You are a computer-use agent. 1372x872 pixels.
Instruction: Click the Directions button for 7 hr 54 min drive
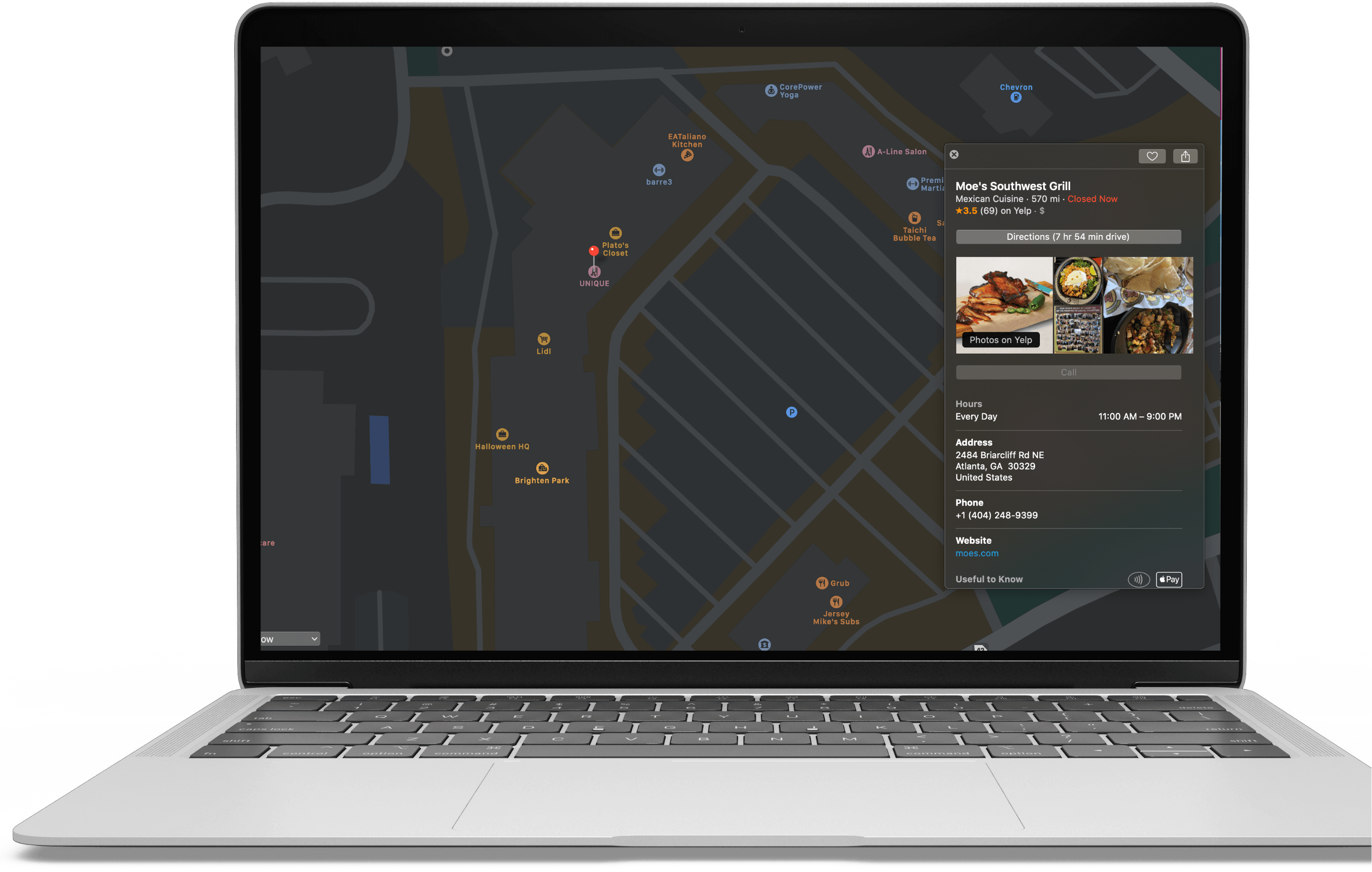pos(1068,236)
